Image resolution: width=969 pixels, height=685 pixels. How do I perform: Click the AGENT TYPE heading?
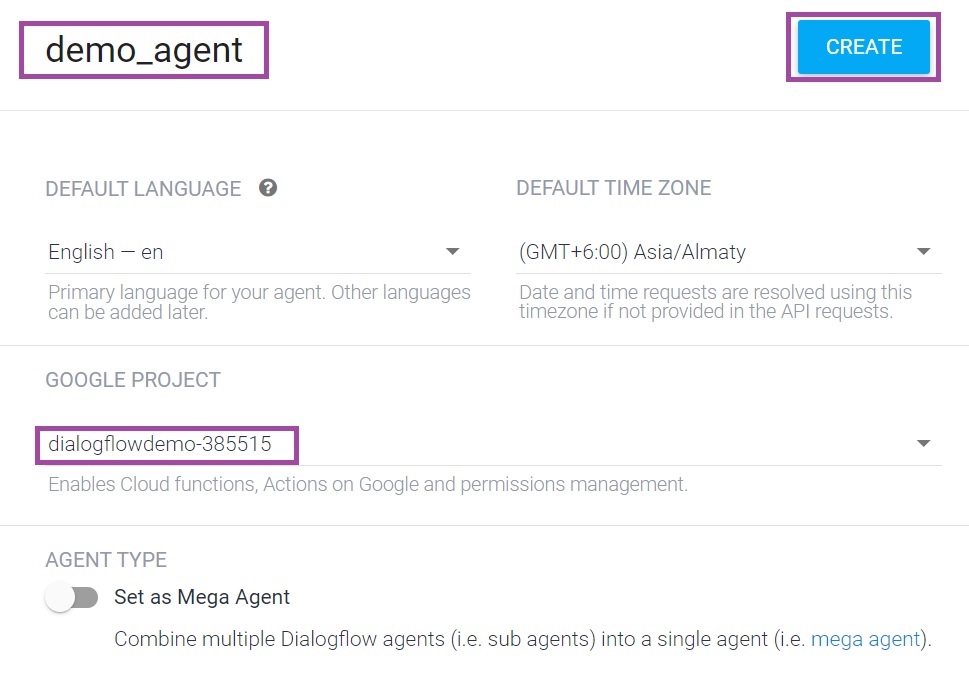[x=106, y=560]
